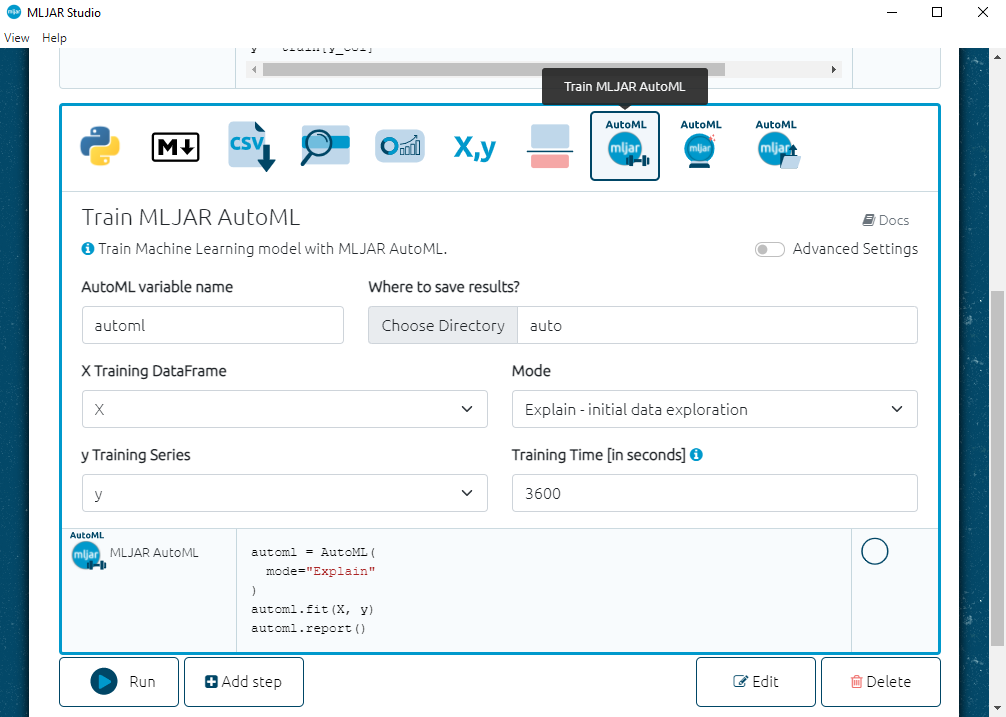The image size is (1006, 717).
Task: Click the mode="Explain" code line
Action: click(320, 571)
